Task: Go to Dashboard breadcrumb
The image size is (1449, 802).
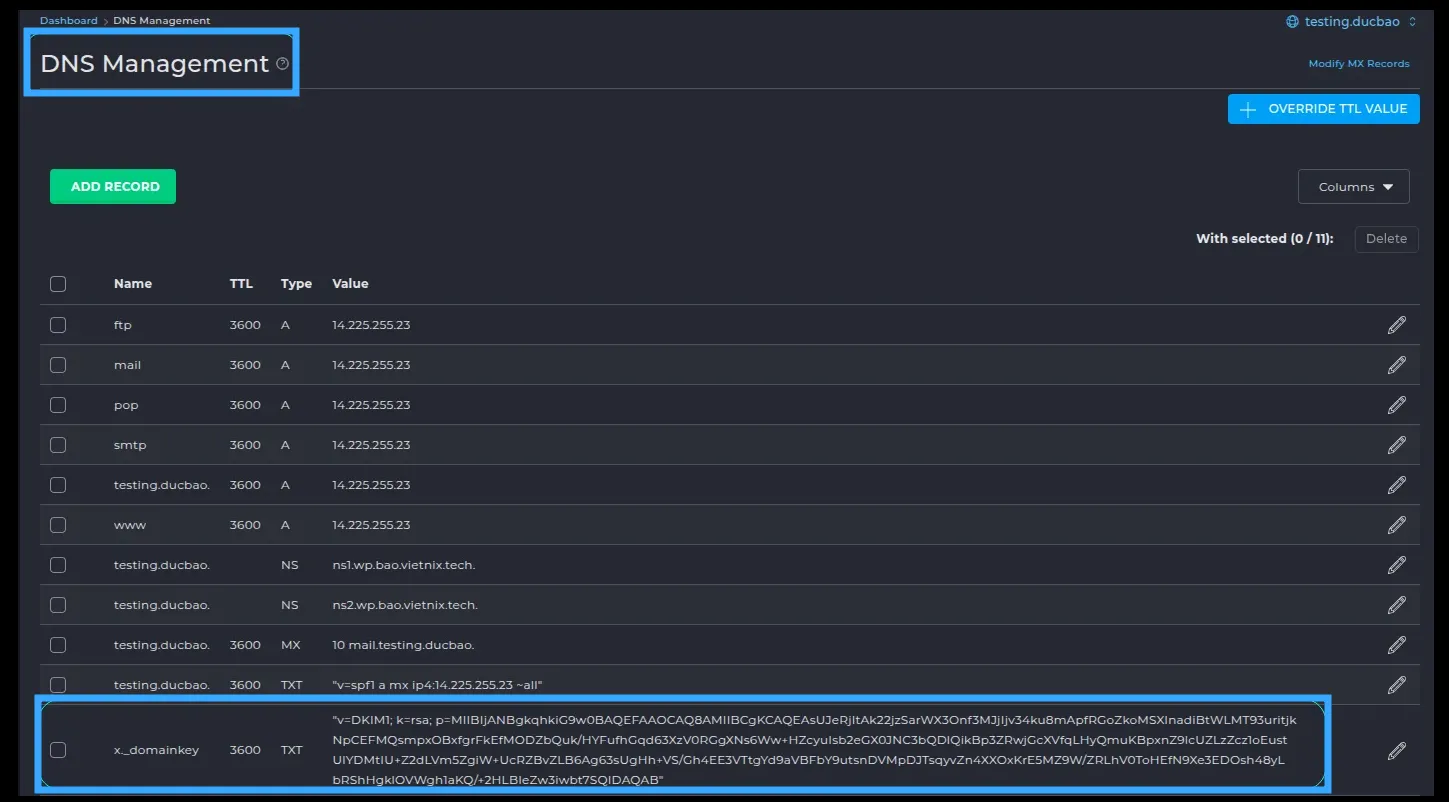Action: click(69, 20)
